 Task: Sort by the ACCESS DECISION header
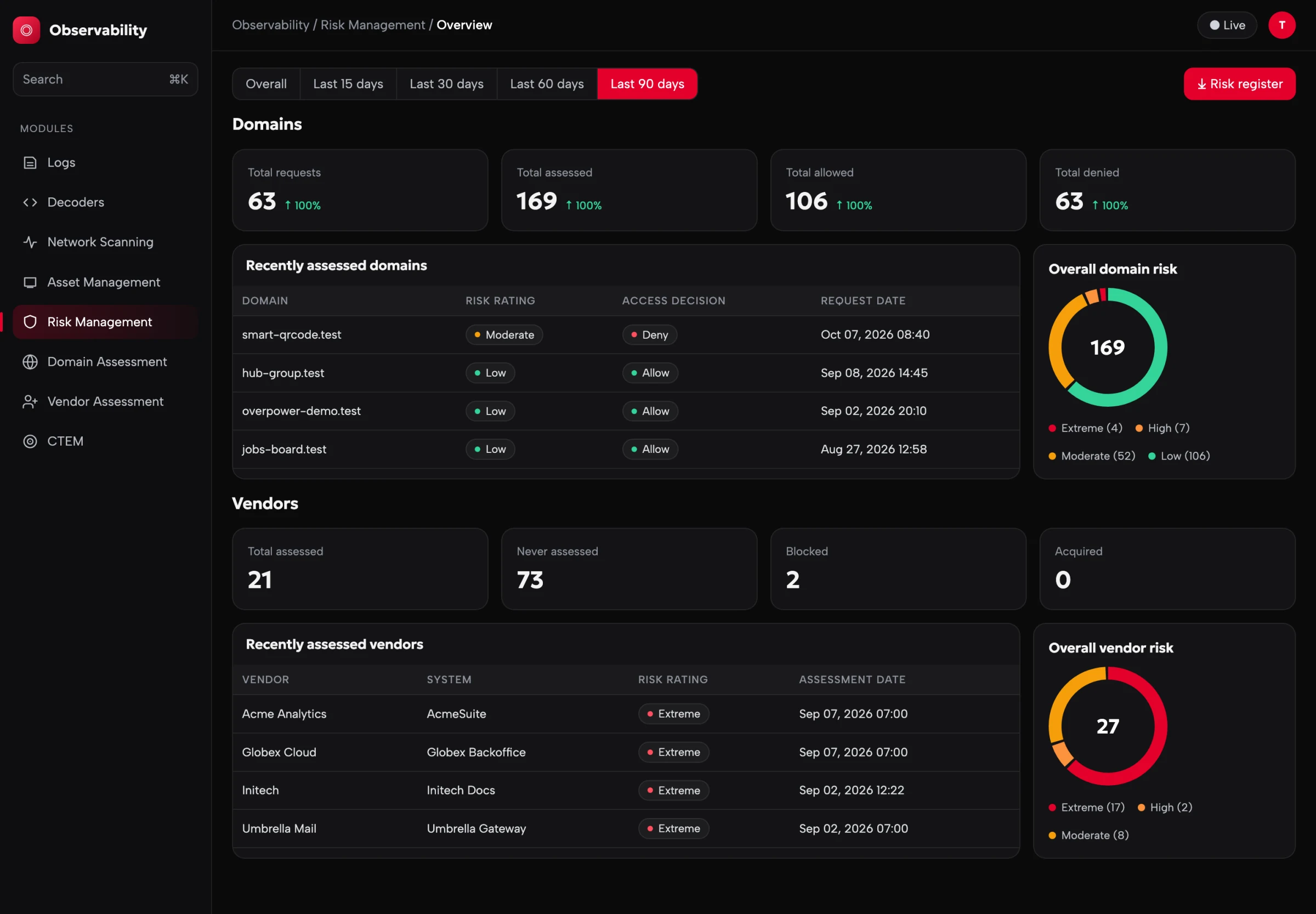673,300
